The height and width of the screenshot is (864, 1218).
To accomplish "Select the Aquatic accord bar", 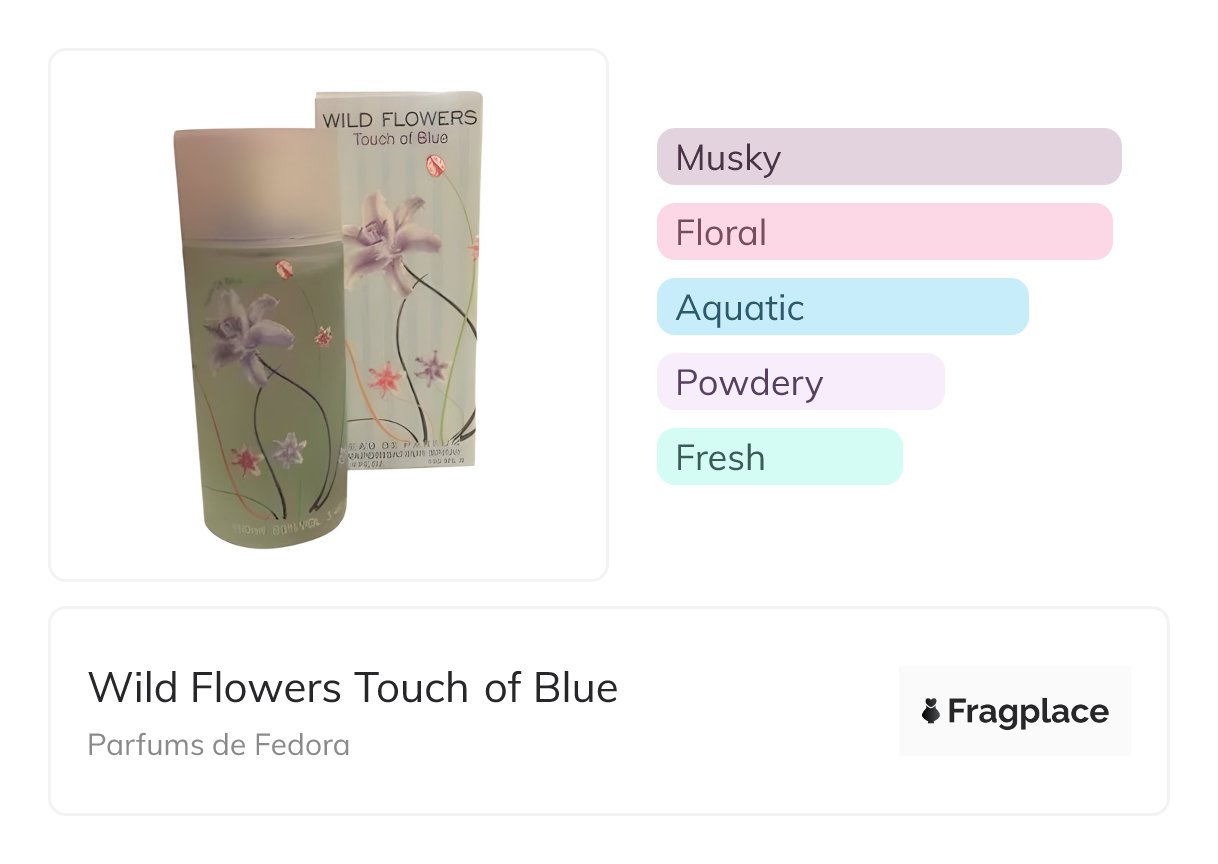I will (842, 307).
